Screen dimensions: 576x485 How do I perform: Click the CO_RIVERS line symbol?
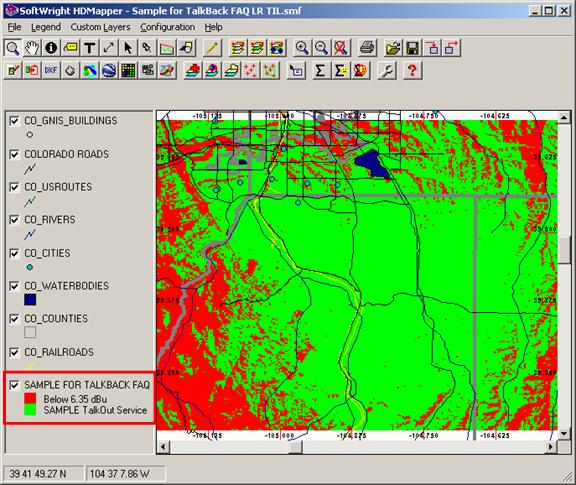click(30, 234)
